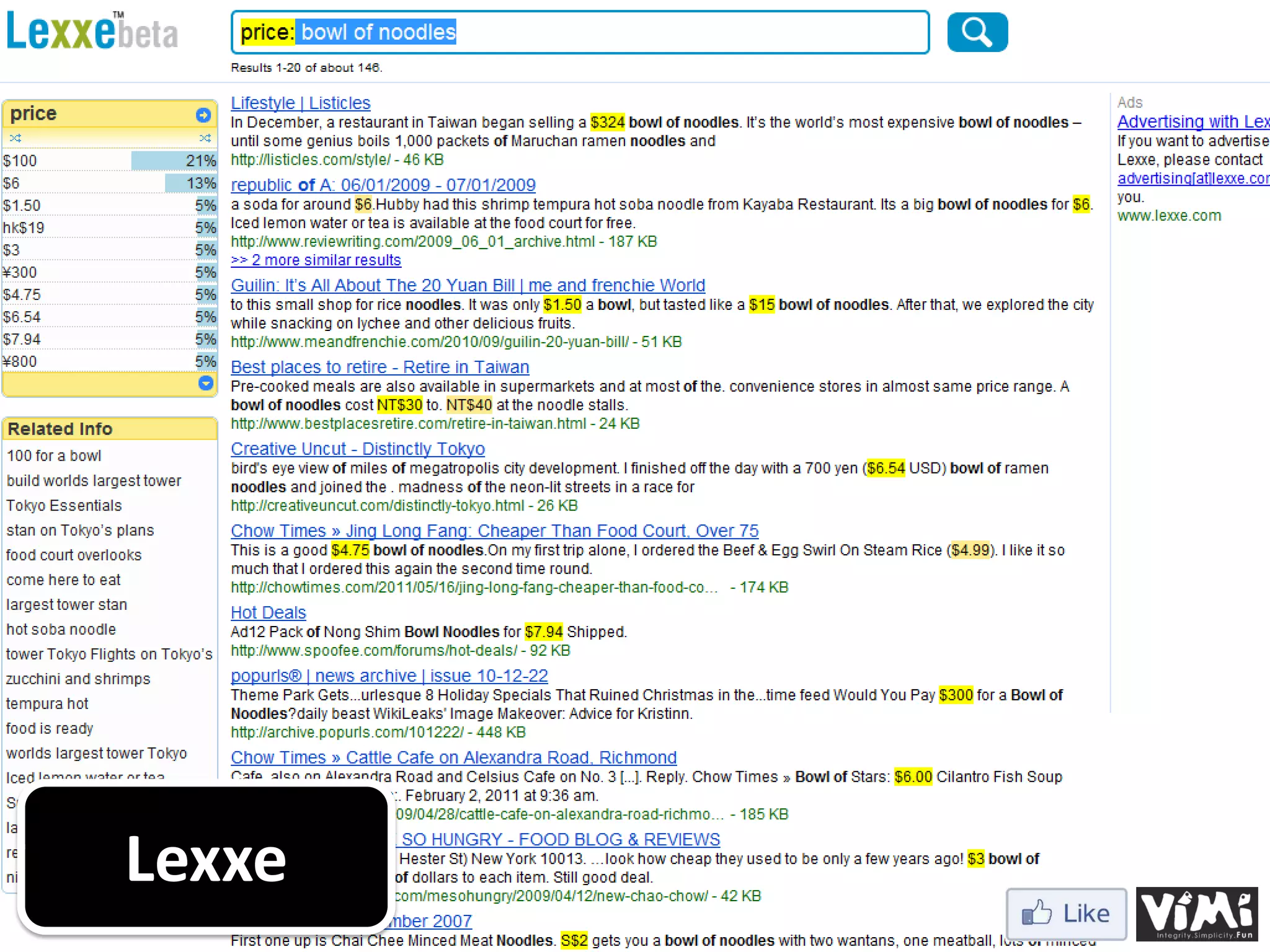Click the creativeuncut.com distinctly-tokyo URL
The height and width of the screenshot is (952, 1270).
378,506
